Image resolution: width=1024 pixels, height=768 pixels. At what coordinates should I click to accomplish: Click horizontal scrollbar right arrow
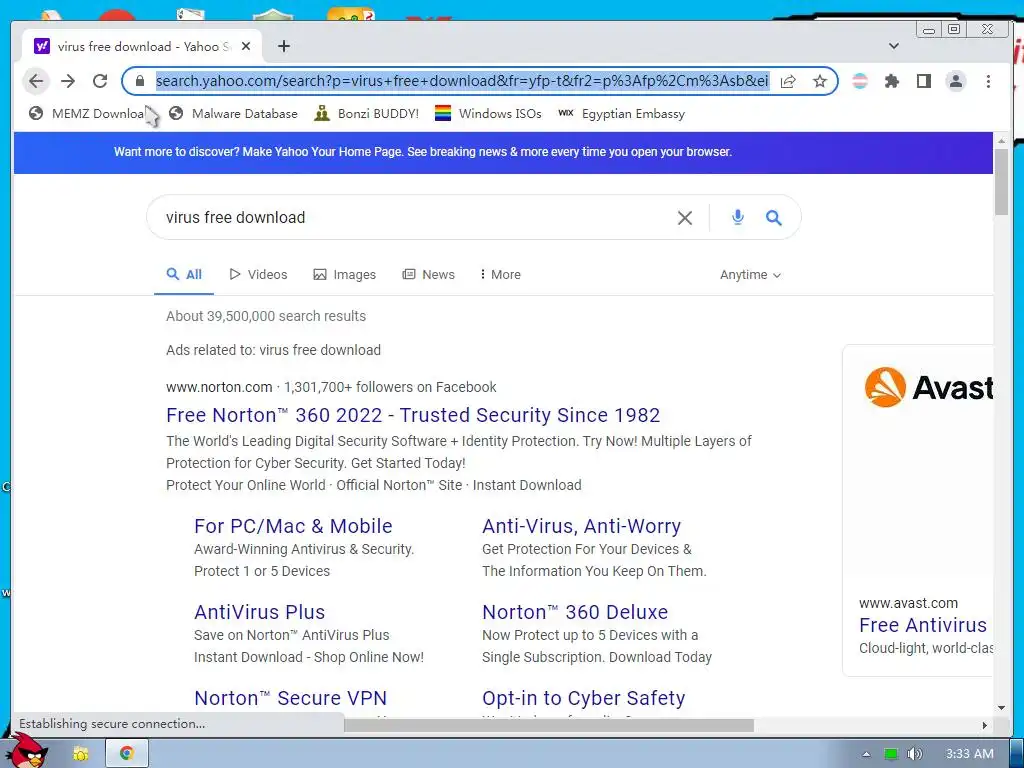pos(984,725)
